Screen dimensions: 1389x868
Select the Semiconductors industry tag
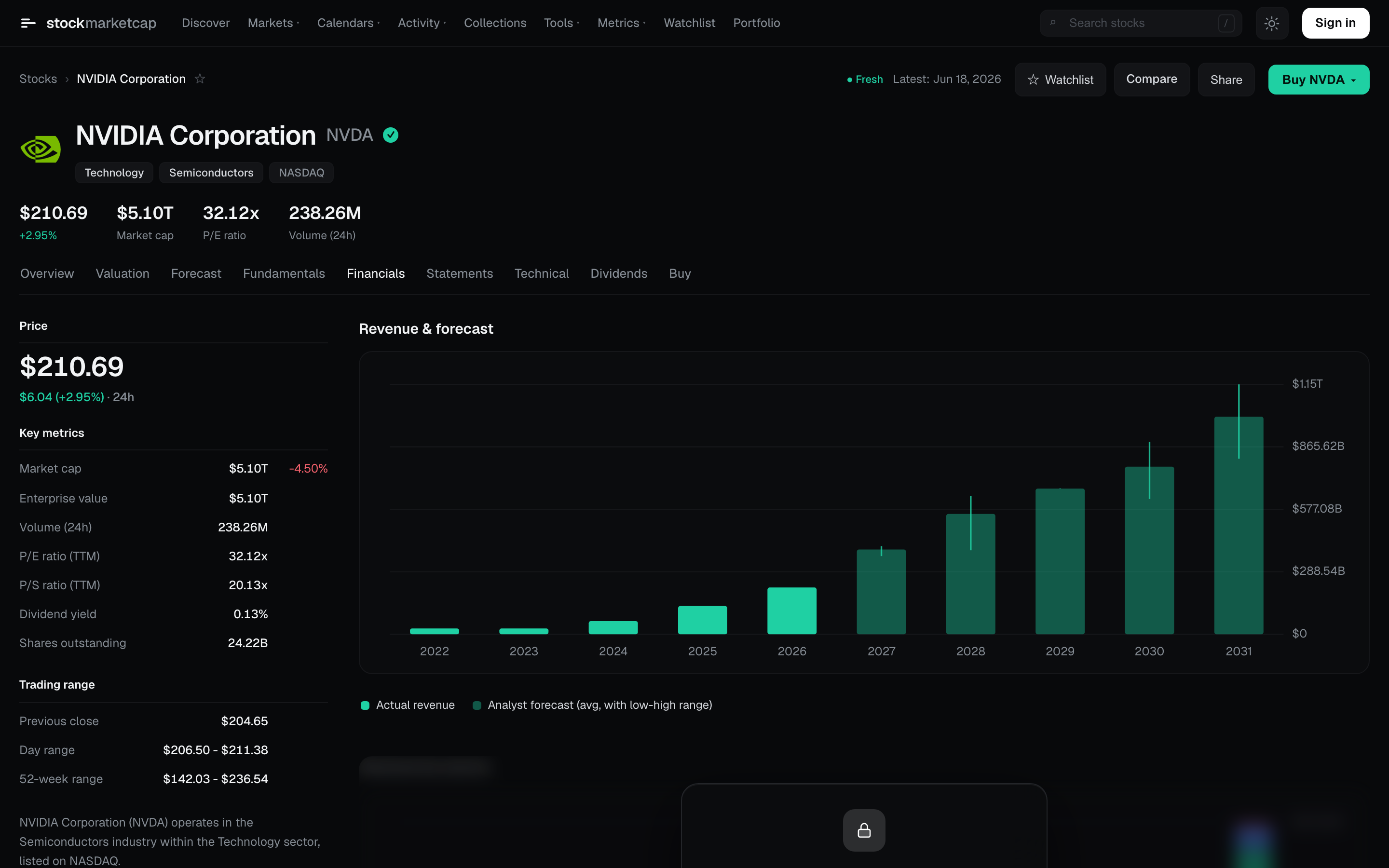[x=211, y=173]
